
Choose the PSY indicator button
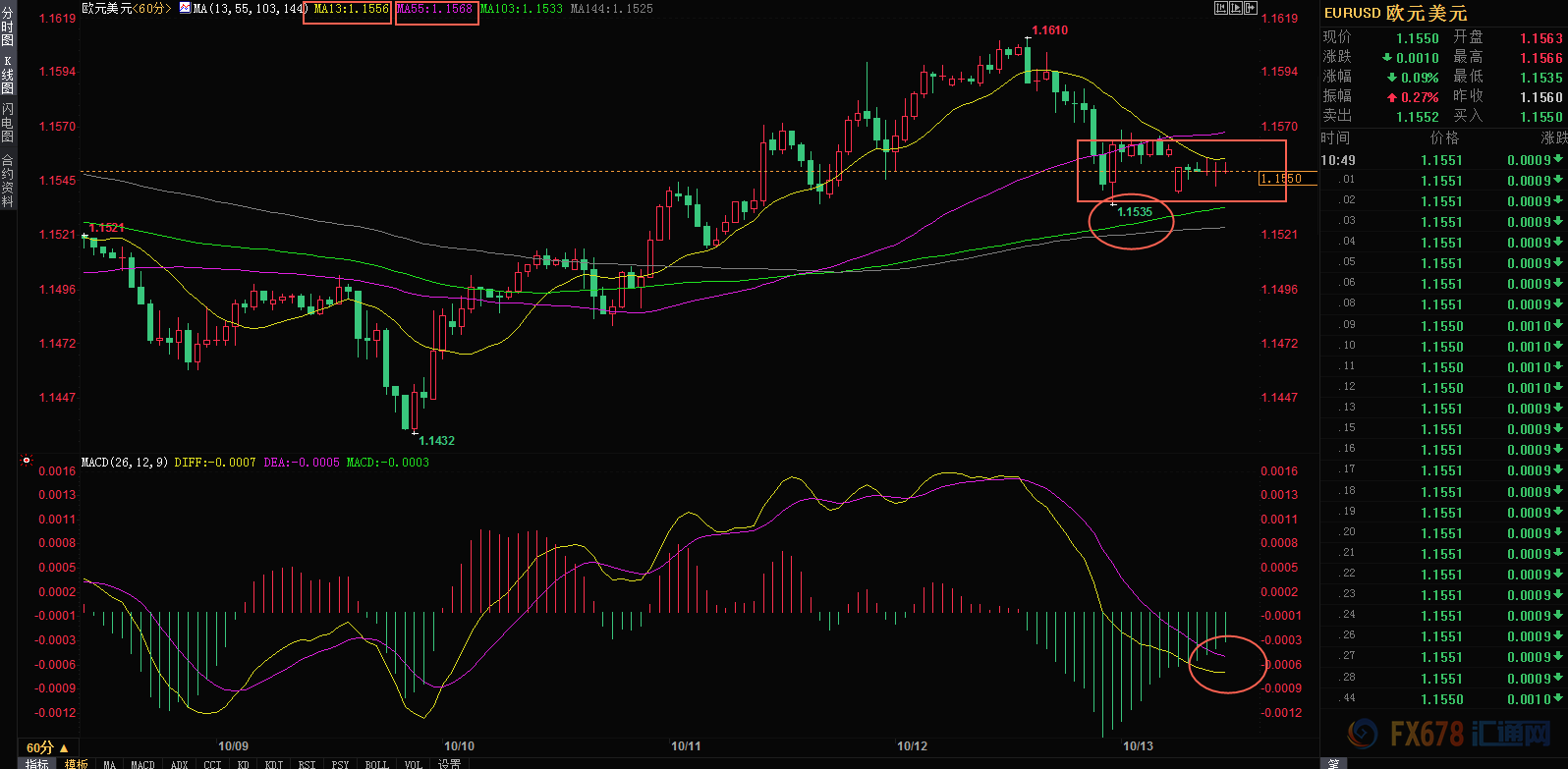coord(340,763)
